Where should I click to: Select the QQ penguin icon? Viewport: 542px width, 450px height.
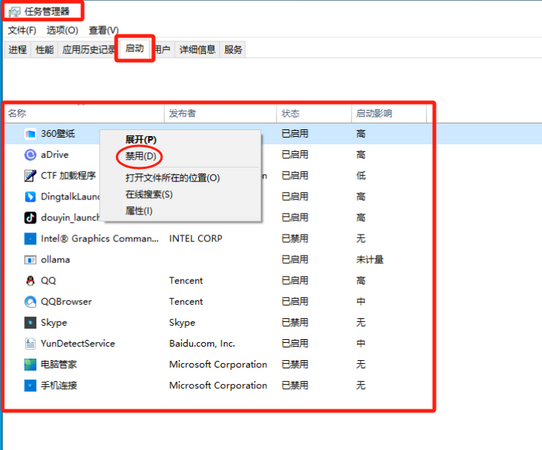pyautogui.click(x=30, y=281)
